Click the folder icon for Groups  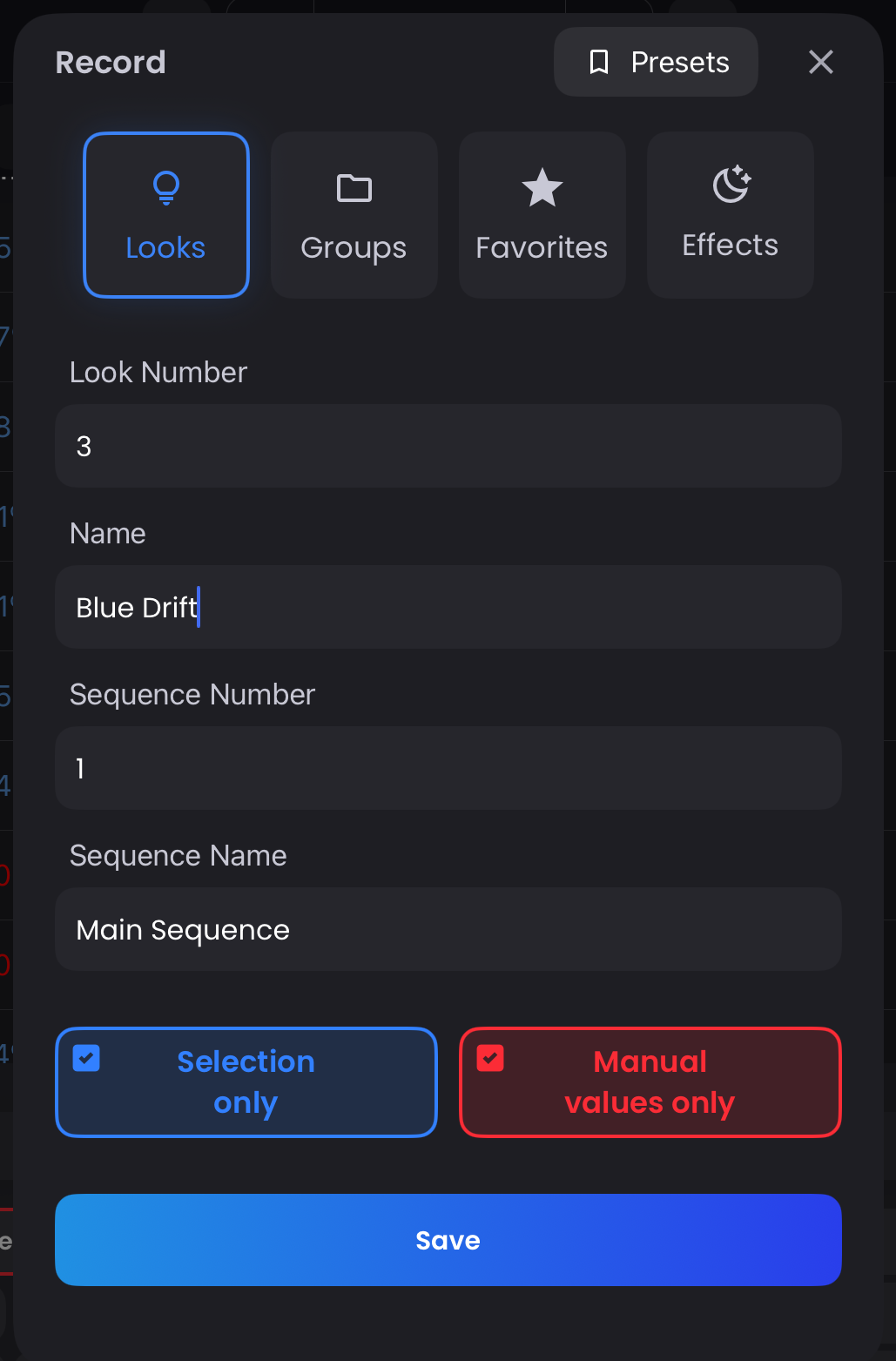pos(354,188)
